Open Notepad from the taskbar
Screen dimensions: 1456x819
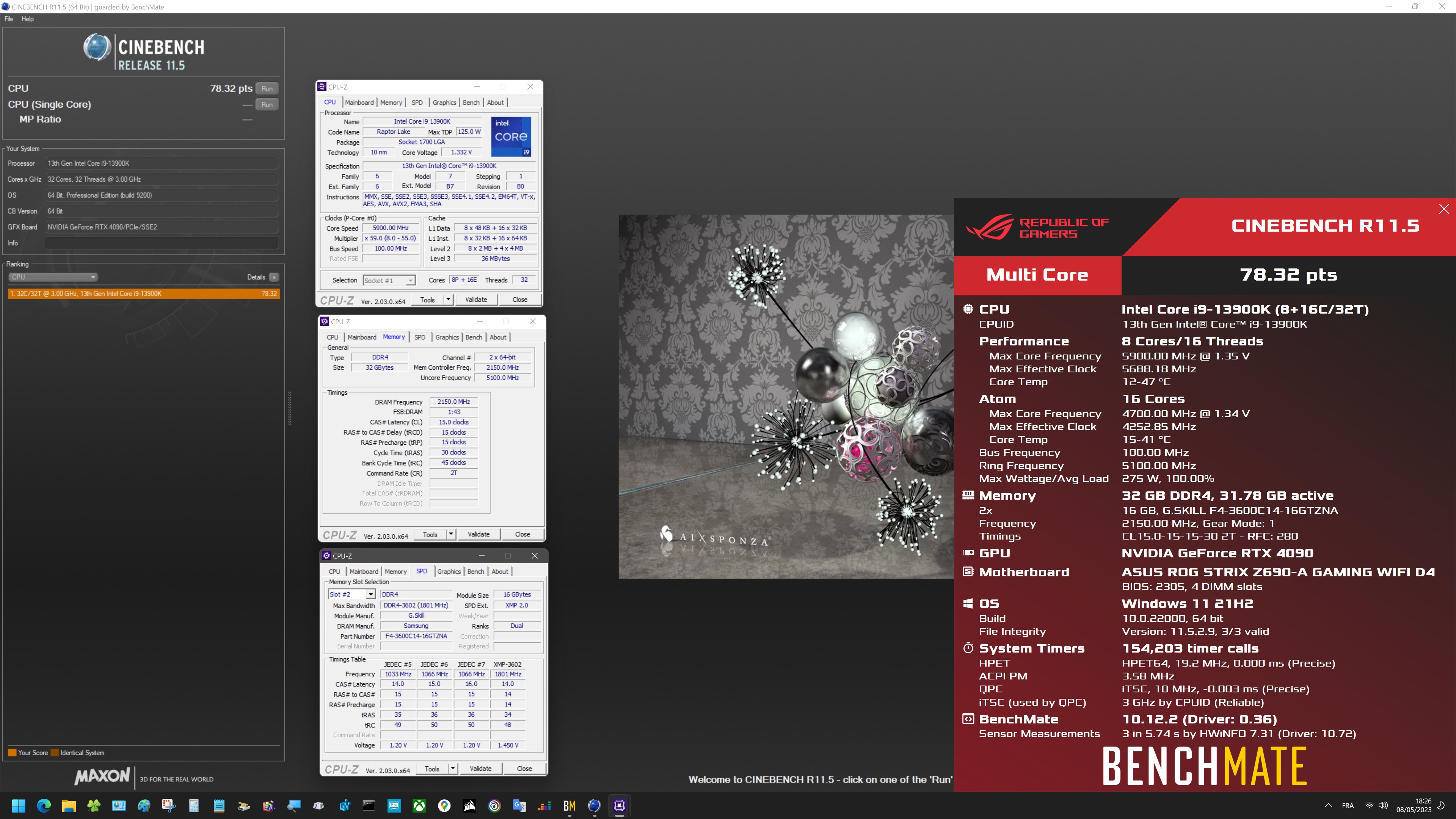point(219,805)
